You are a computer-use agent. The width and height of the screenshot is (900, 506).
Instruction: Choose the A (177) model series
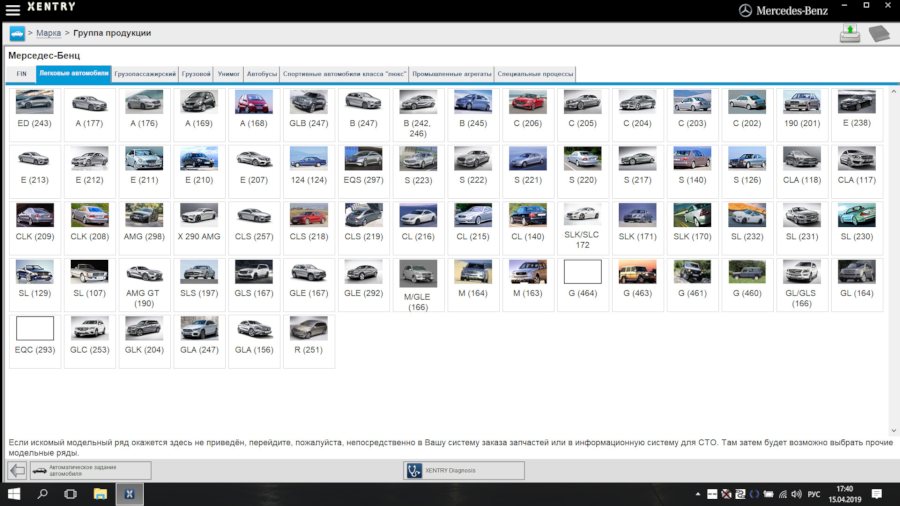tap(89, 114)
